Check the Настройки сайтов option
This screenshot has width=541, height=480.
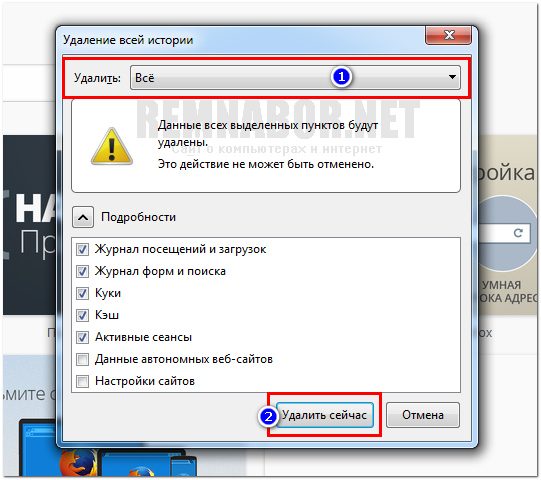pos(82,381)
